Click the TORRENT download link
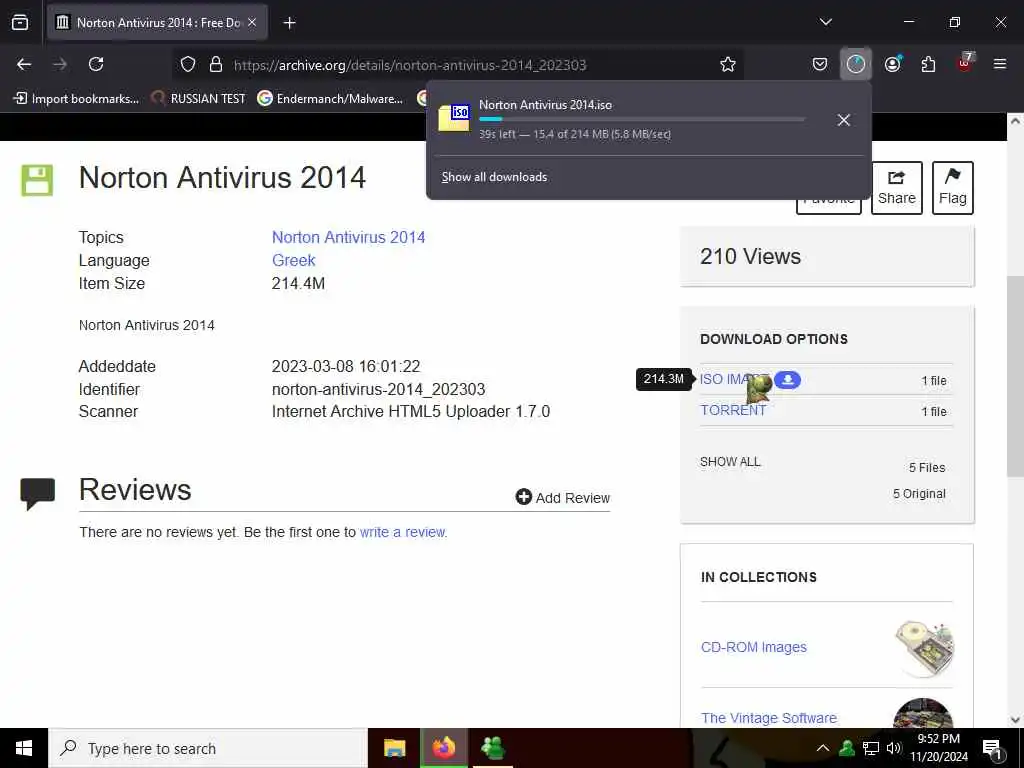1024x768 pixels. [x=733, y=410]
